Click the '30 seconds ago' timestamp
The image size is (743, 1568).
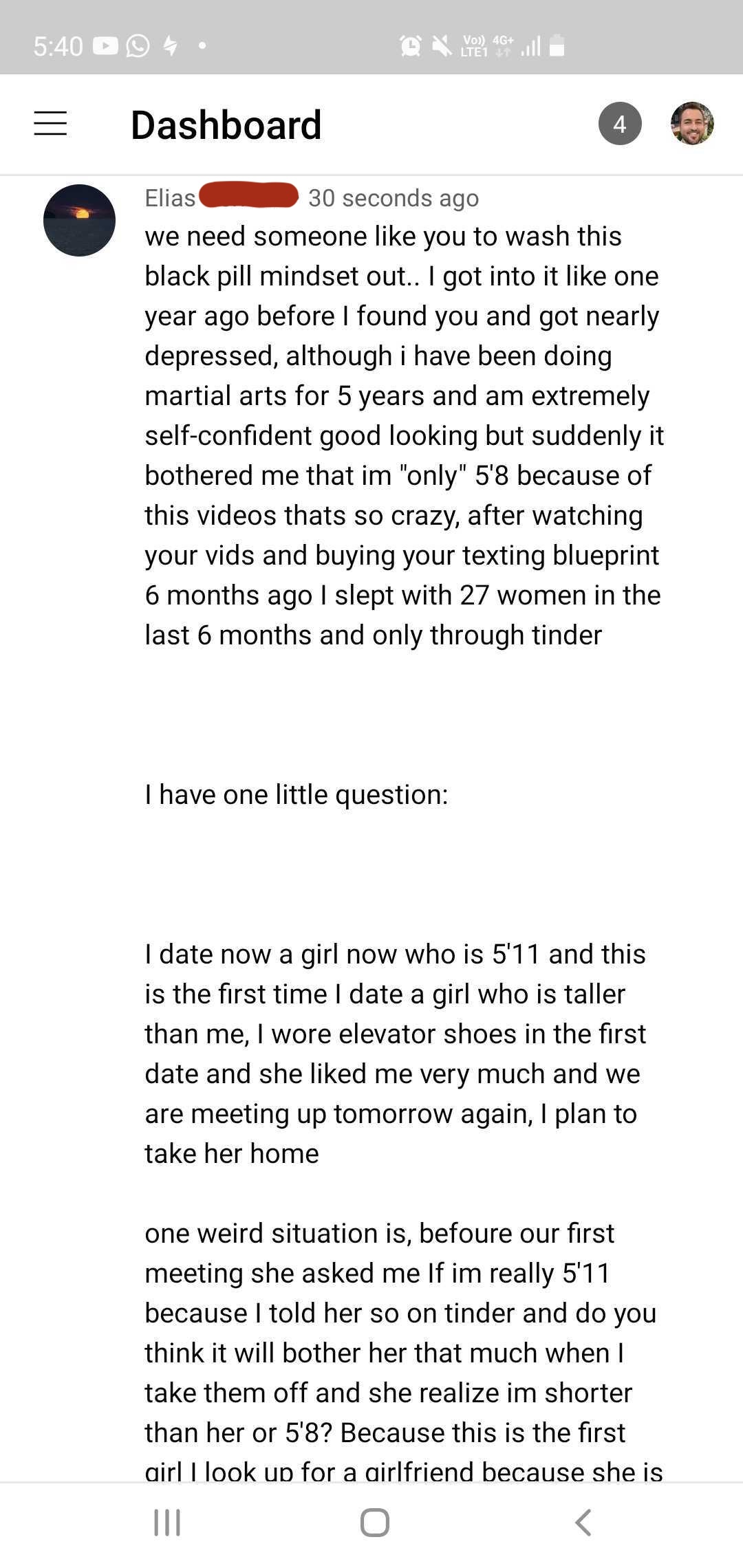[393, 198]
